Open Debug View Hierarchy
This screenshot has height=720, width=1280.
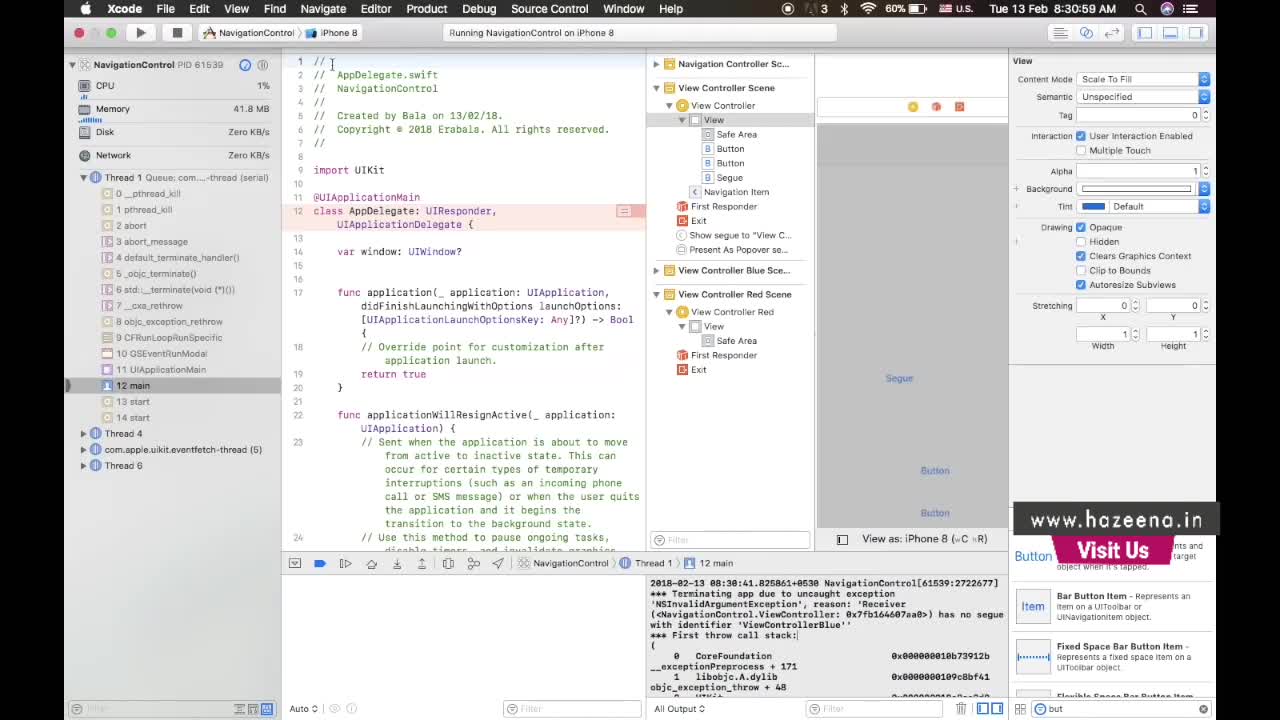click(448, 563)
